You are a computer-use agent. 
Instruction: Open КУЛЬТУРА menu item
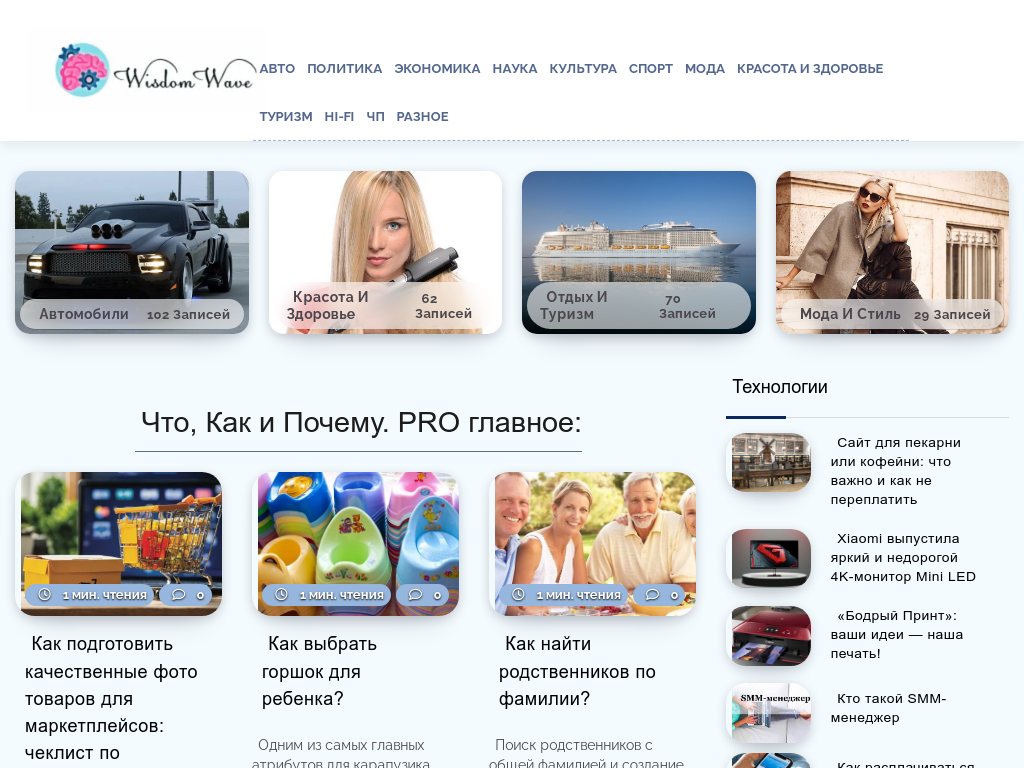click(583, 69)
